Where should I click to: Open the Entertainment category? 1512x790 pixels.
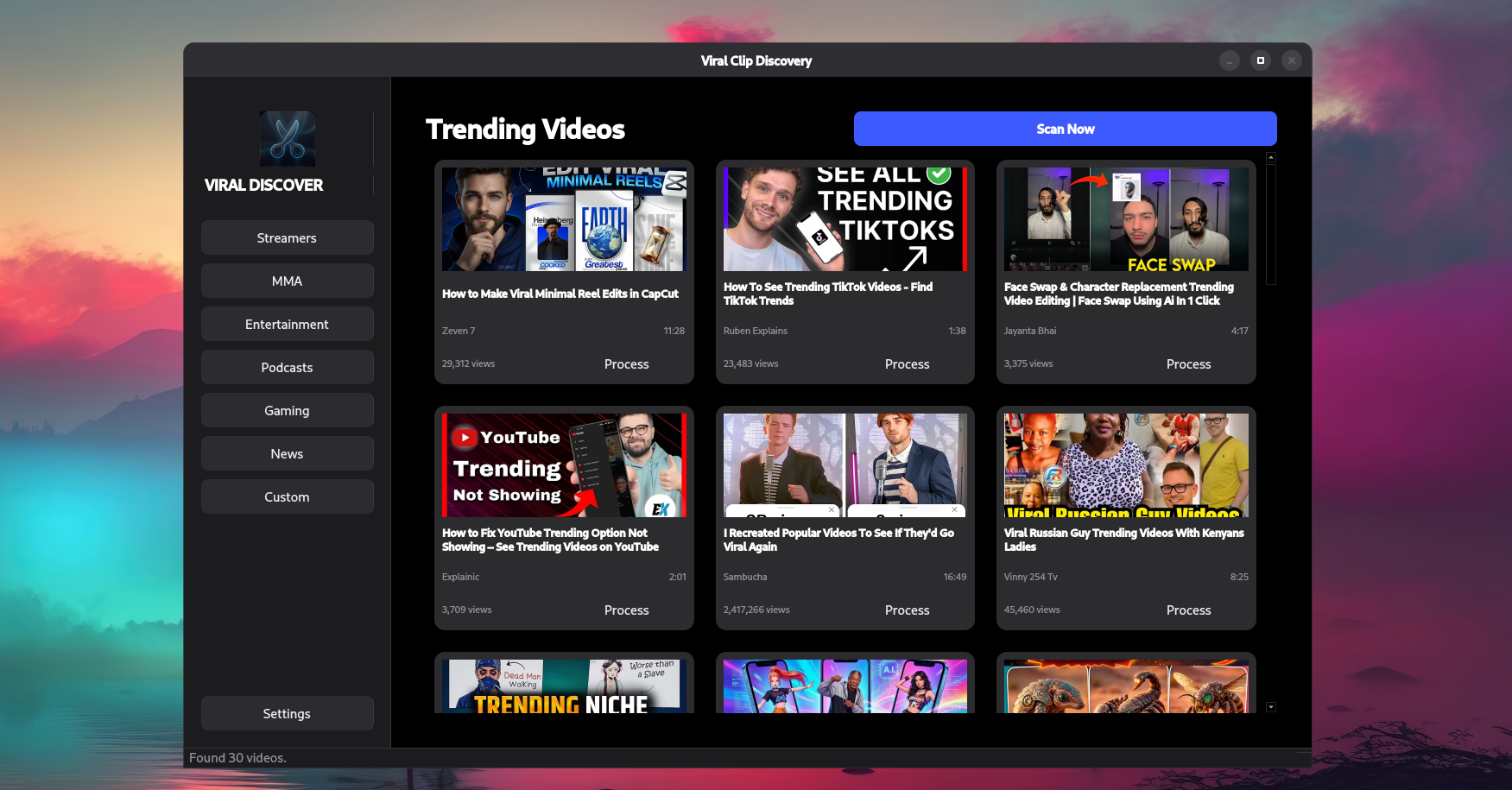tap(287, 324)
